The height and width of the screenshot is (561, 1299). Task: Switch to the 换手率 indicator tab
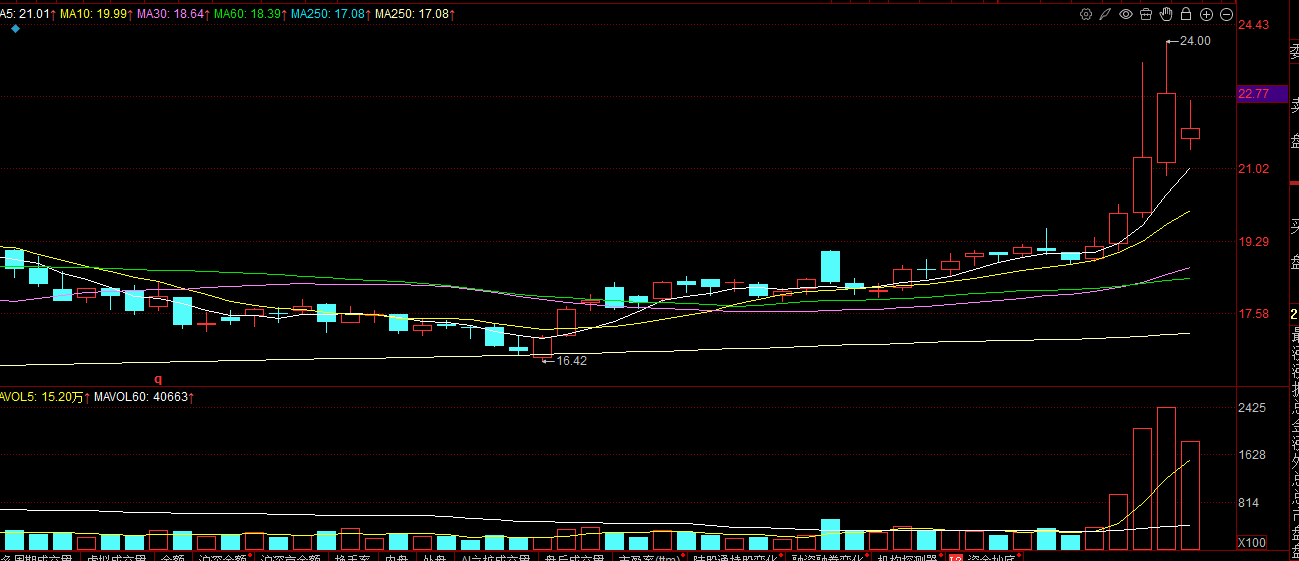pos(353,556)
